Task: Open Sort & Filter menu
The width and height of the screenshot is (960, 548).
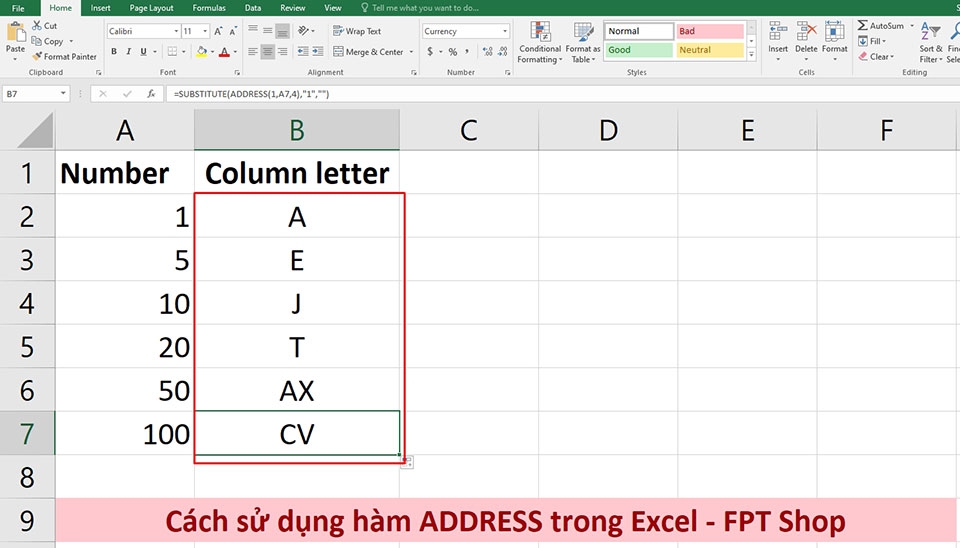Action: click(931, 42)
